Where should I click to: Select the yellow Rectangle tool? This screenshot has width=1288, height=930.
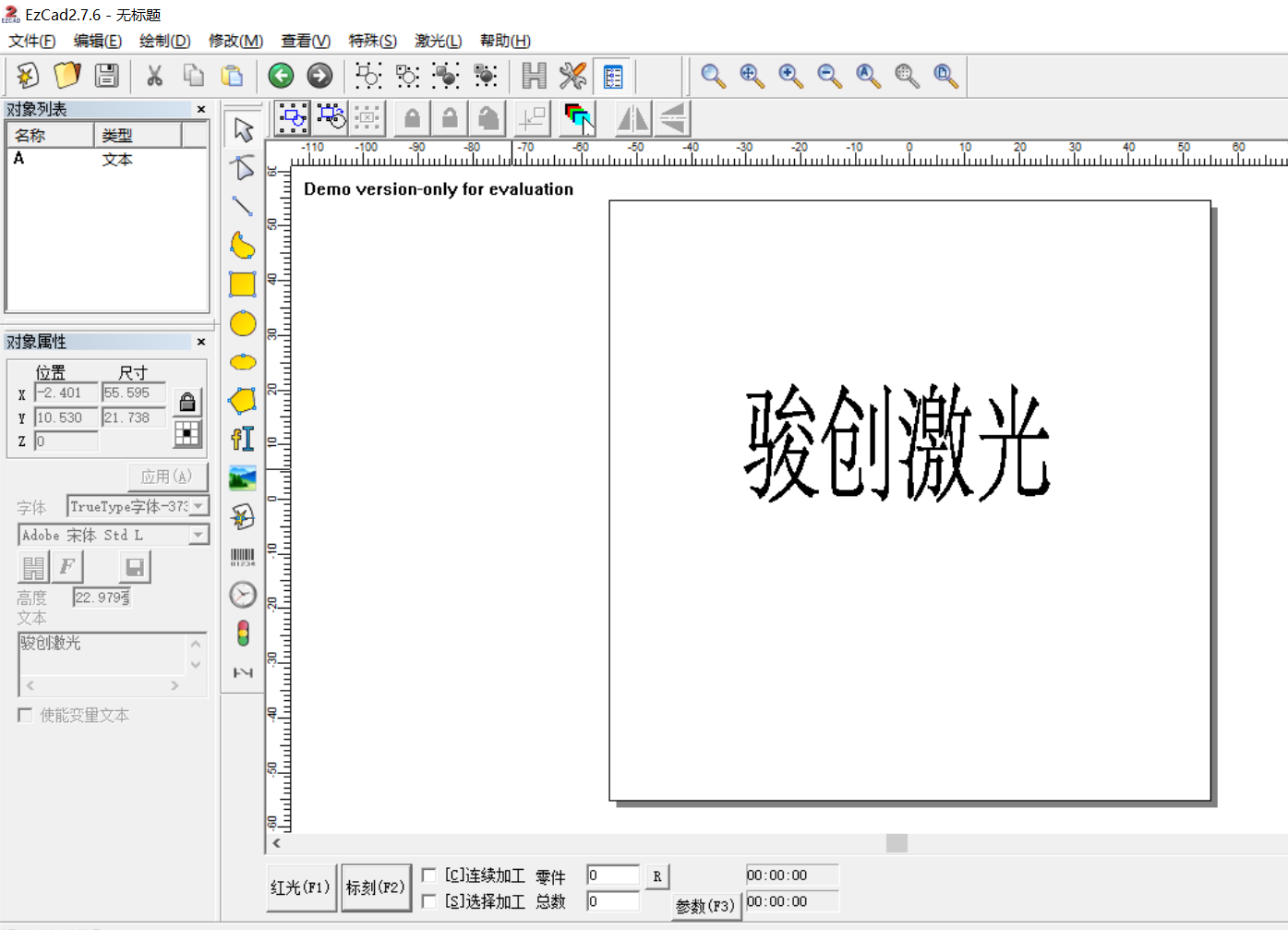[243, 284]
